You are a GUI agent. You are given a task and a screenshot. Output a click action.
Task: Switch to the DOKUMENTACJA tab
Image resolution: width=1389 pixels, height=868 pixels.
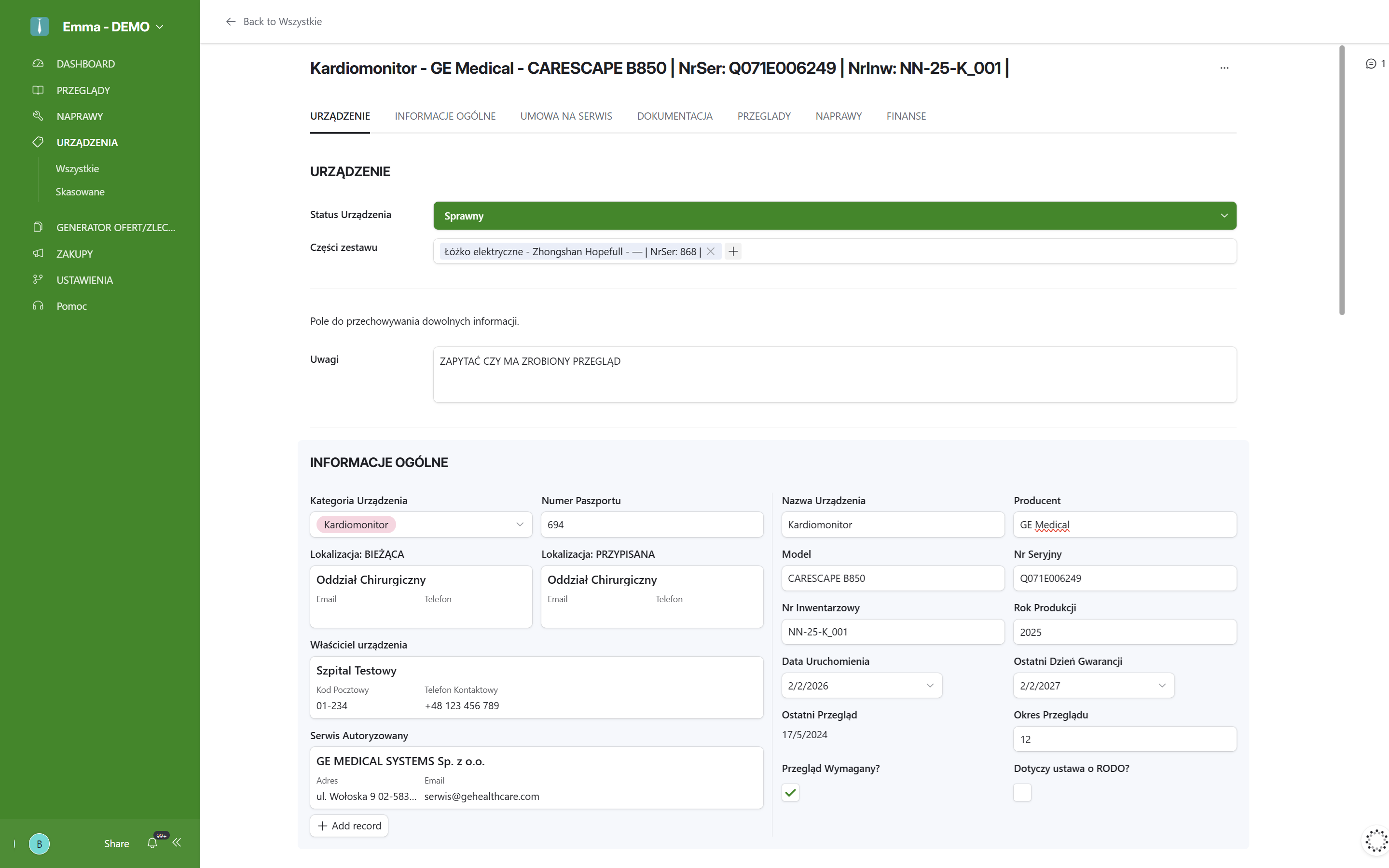pyautogui.click(x=674, y=116)
